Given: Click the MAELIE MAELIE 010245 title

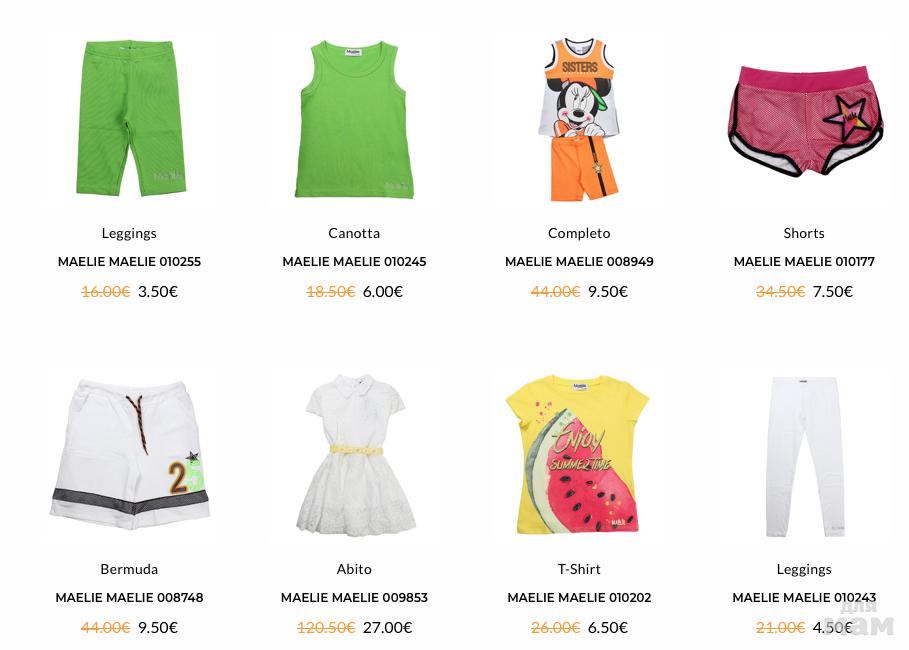Looking at the screenshot, I should point(354,262).
